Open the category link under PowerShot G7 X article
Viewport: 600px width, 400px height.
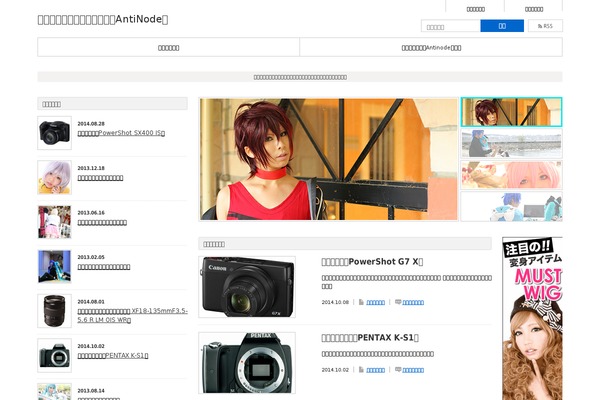tap(375, 302)
